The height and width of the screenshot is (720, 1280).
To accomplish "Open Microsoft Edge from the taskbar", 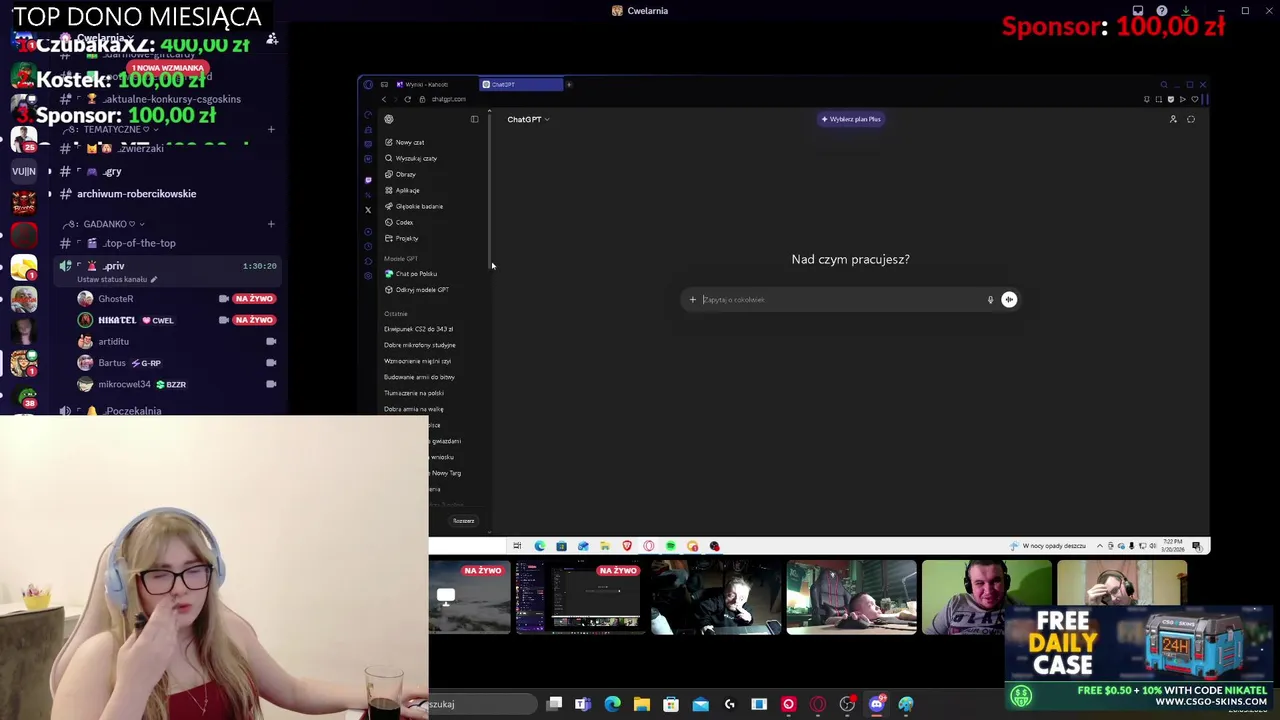I will 612,704.
